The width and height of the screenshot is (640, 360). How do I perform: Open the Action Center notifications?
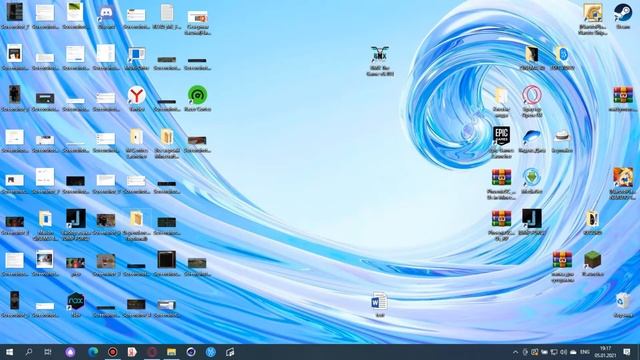[x=627, y=352]
